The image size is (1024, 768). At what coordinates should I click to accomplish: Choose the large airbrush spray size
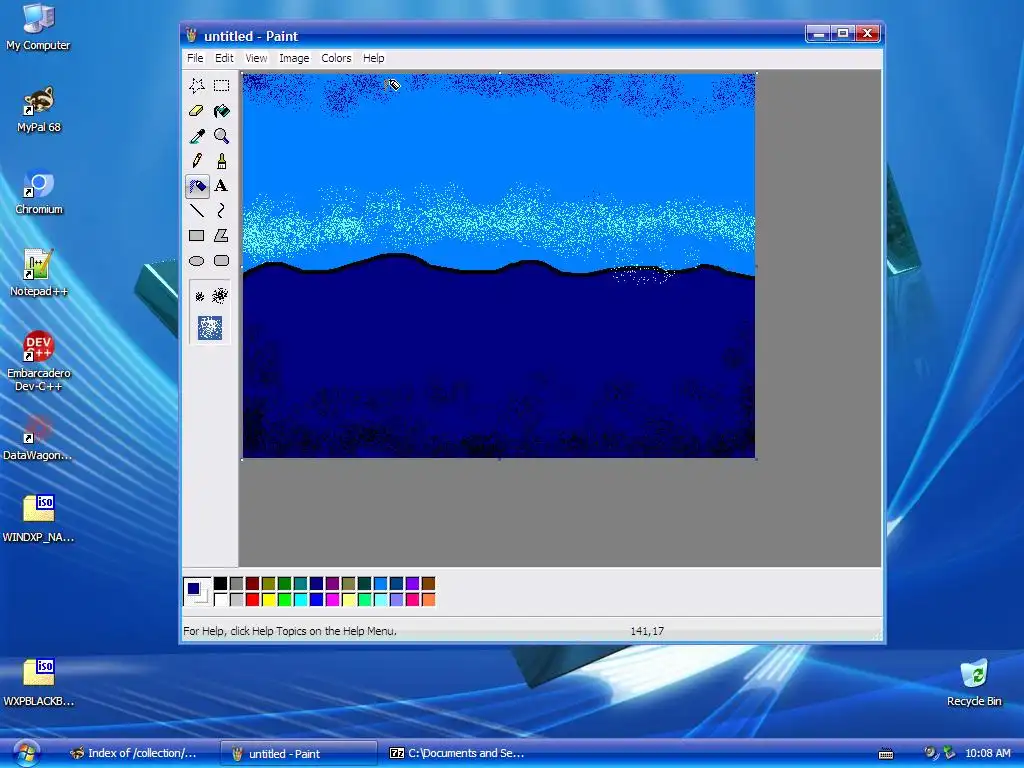[x=210, y=328]
